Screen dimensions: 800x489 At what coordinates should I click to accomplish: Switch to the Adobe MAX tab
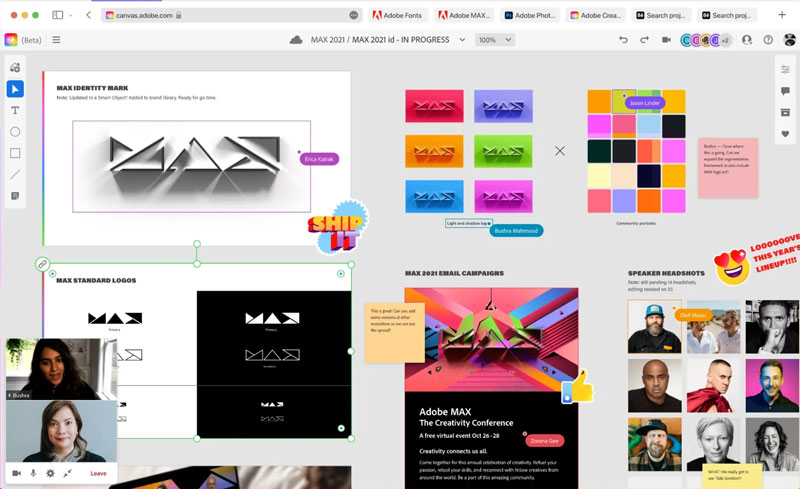coord(464,15)
